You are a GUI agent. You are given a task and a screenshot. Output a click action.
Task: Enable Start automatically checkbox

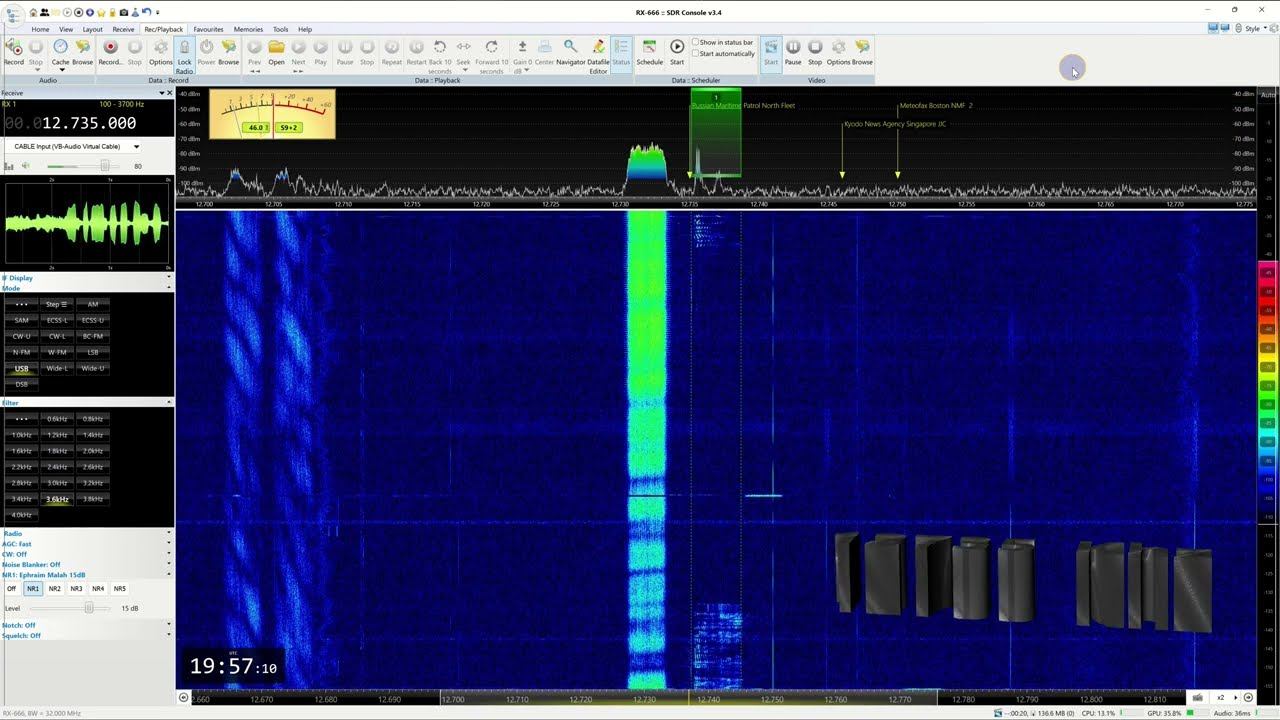pos(696,54)
